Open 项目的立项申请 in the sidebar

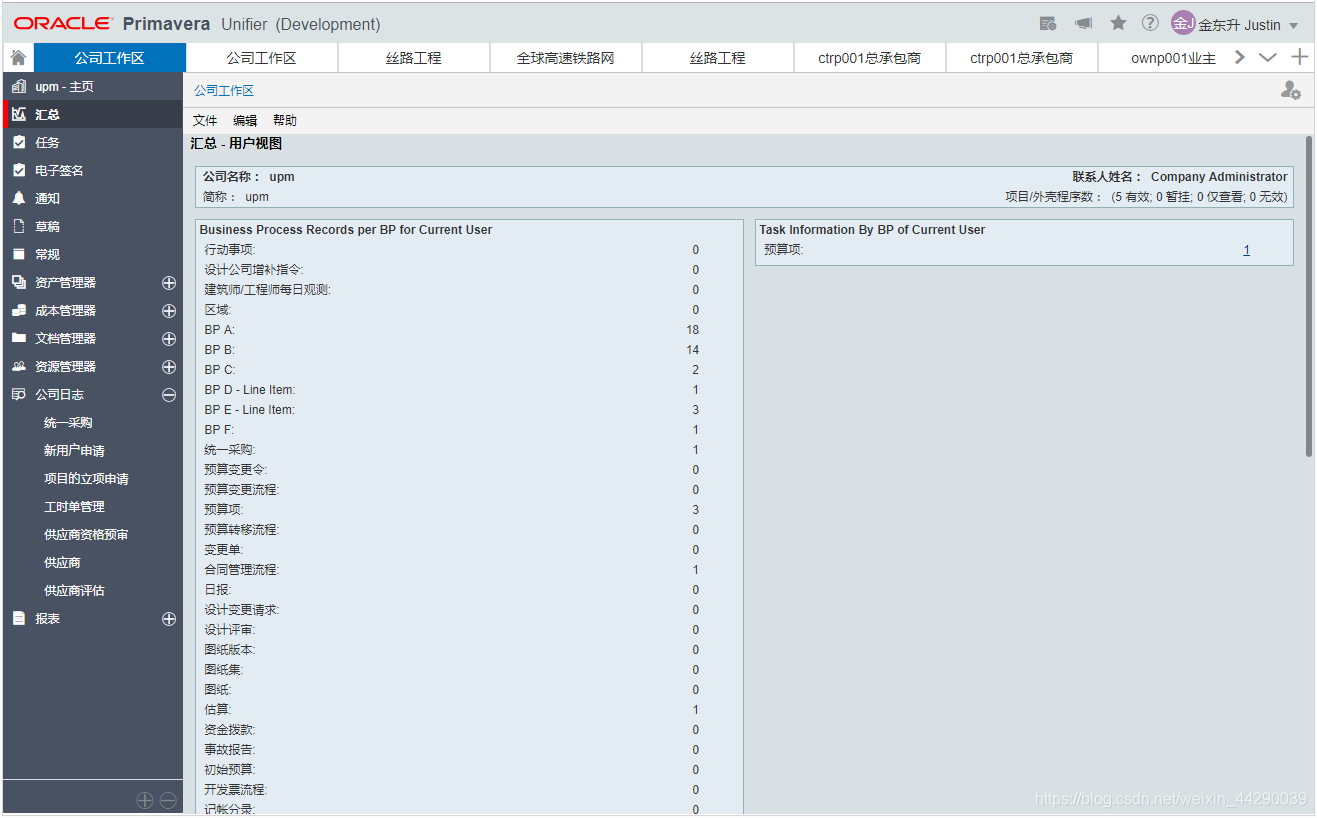point(86,479)
